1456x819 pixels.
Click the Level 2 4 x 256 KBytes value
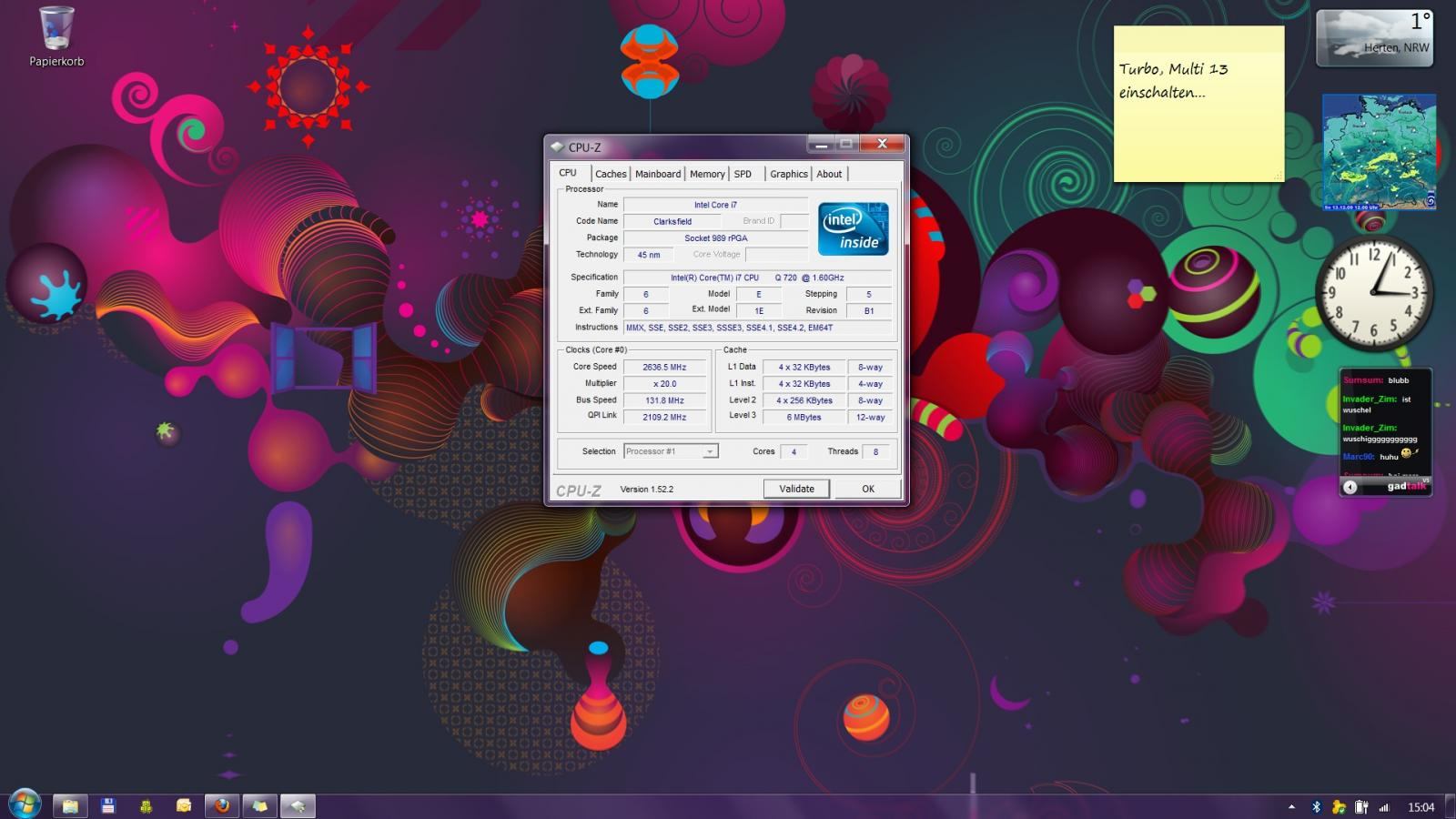(804, 400)
